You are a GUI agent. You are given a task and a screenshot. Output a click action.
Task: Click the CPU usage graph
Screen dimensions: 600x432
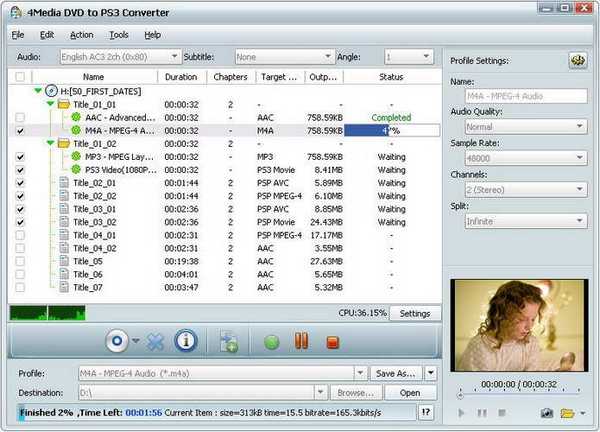[47, 313]
